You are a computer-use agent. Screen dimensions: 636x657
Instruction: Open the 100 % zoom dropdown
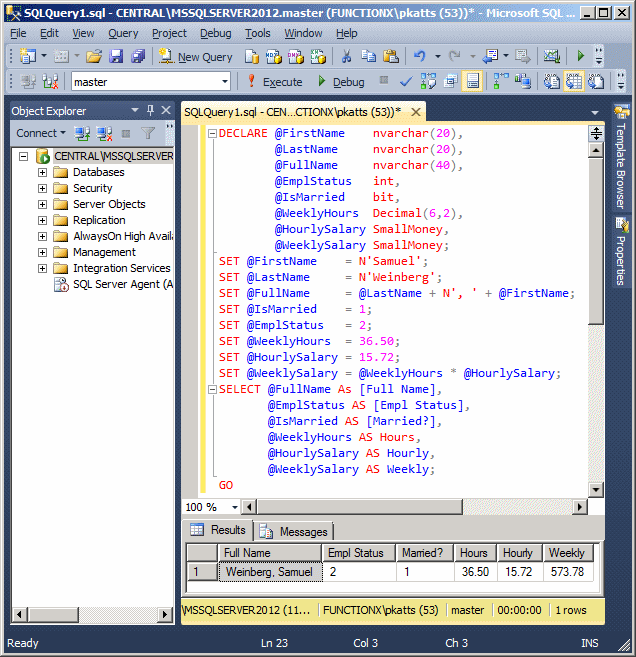coord(235,507)
